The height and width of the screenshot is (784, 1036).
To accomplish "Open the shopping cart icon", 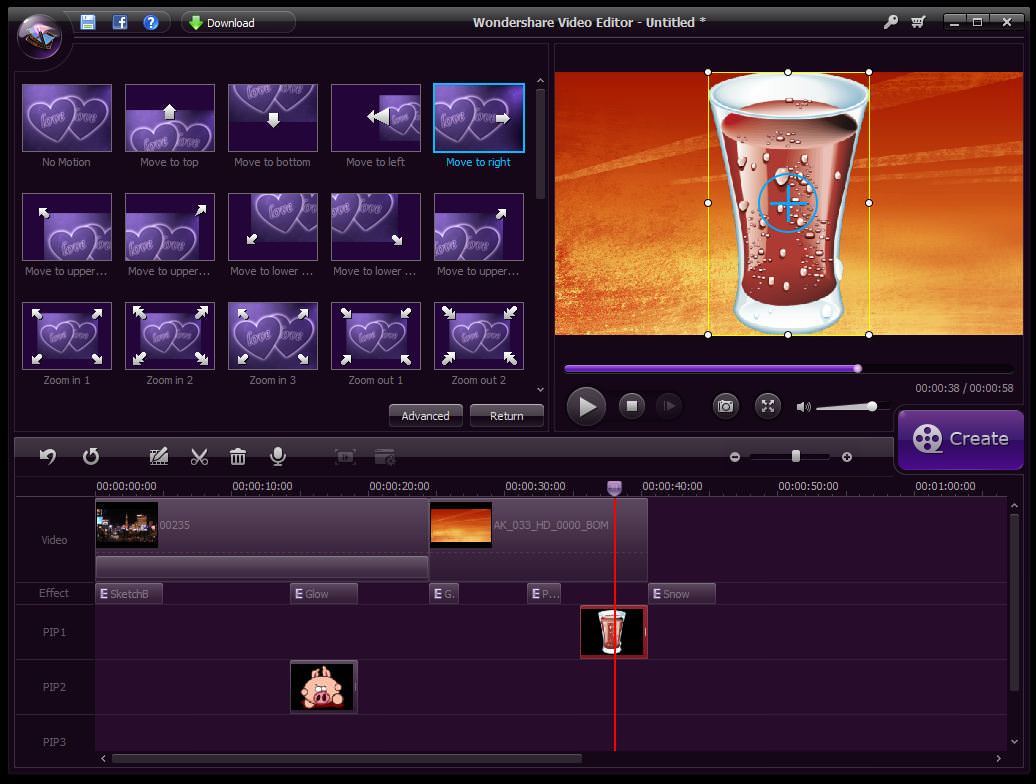I will click(x=918, y=22).
